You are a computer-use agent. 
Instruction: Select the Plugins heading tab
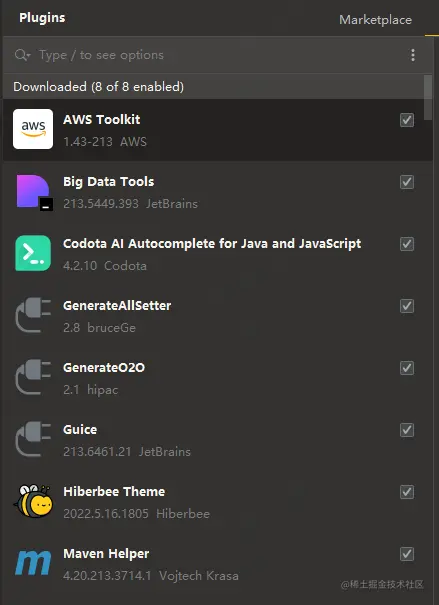click(42, 18)
